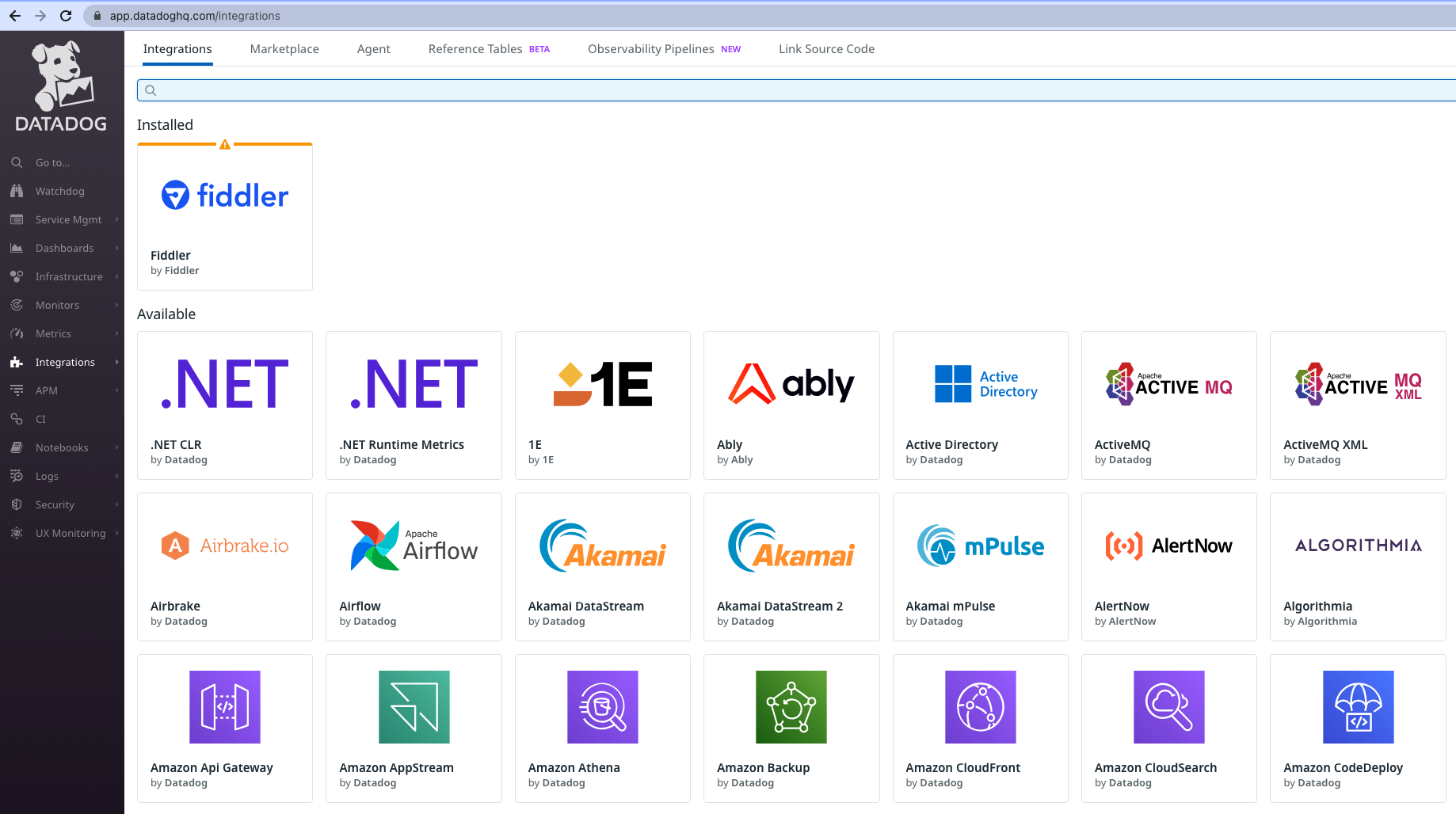Viewport: 1456px width, 814px height.
Task: Expand the Integrations submenu arrow
Action: [x=116, y=362]
